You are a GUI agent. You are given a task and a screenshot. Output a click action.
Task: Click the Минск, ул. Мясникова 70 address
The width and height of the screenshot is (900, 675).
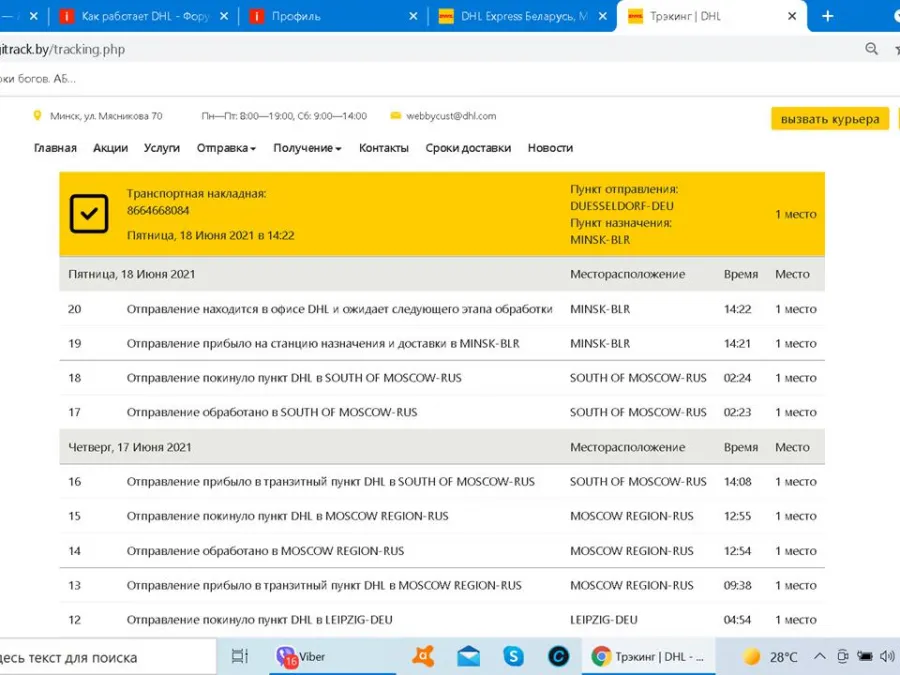point(106,116)
